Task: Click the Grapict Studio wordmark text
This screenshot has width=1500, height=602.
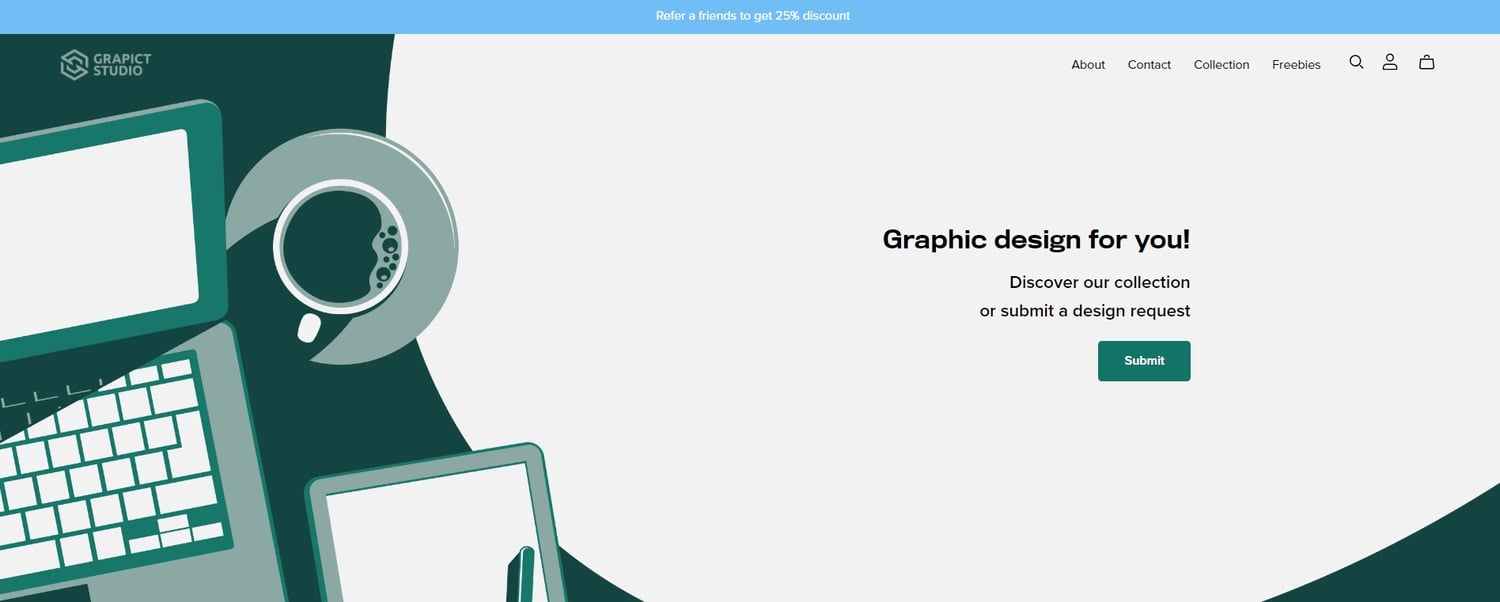Action: pyautogui.click(x=122, y=64)
